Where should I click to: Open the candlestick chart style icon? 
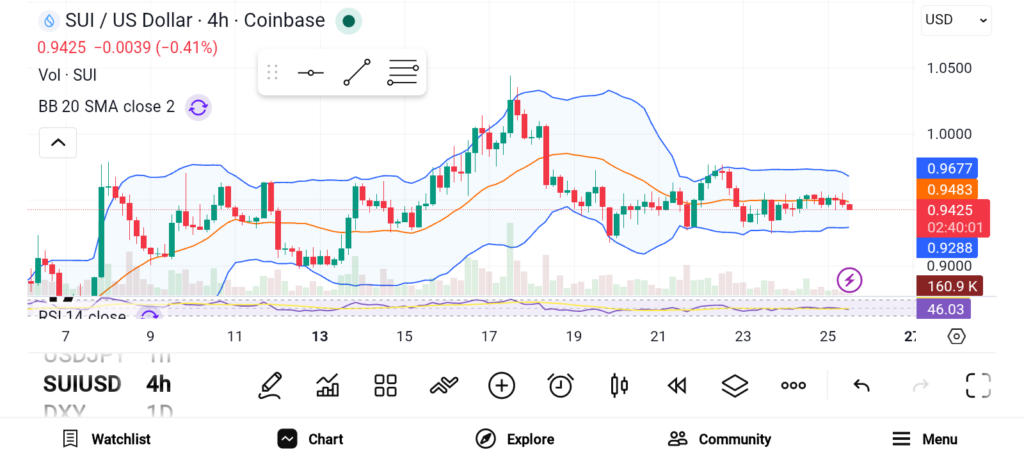[619, 385]
